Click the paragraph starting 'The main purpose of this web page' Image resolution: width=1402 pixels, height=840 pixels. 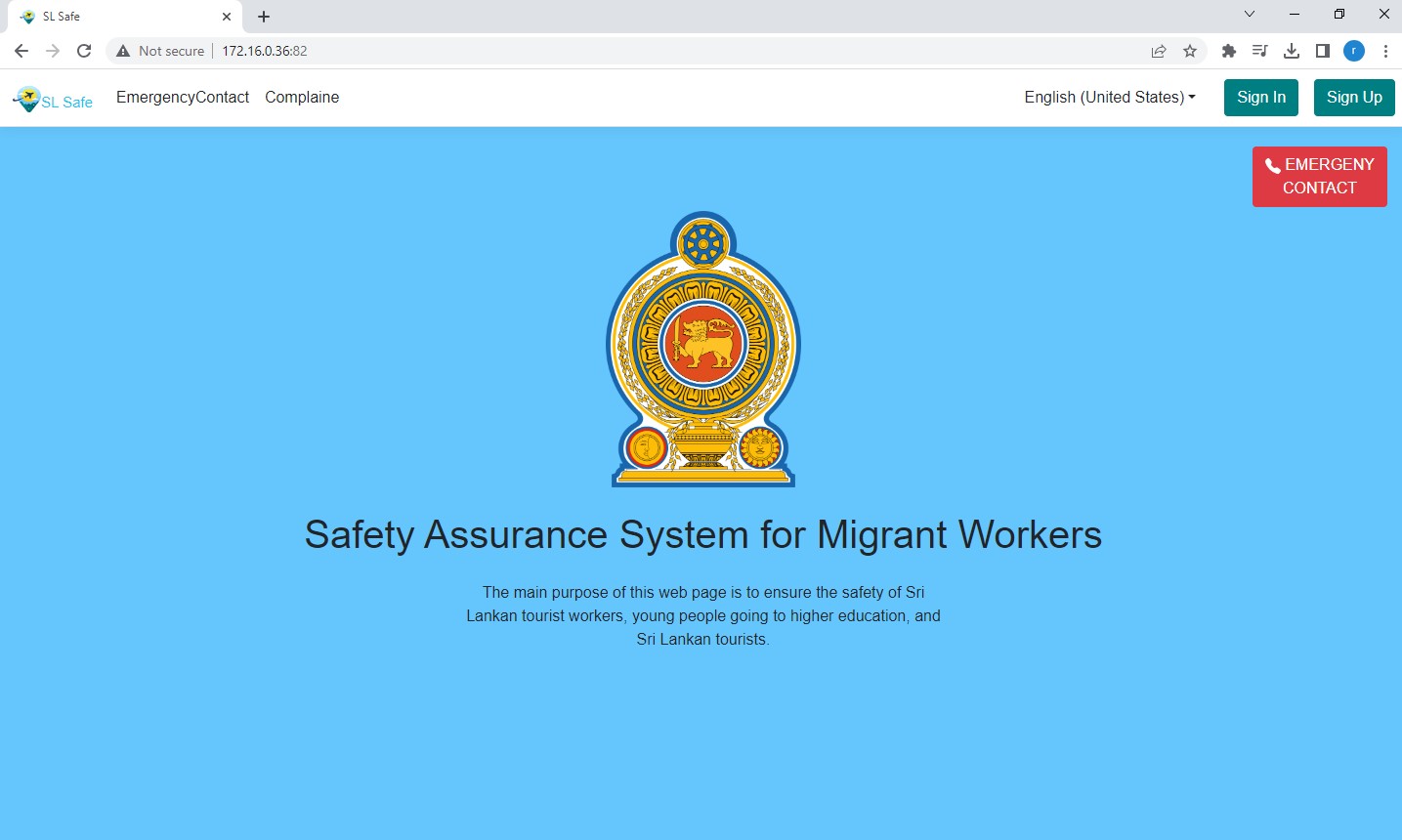click(x=703, y=615)
